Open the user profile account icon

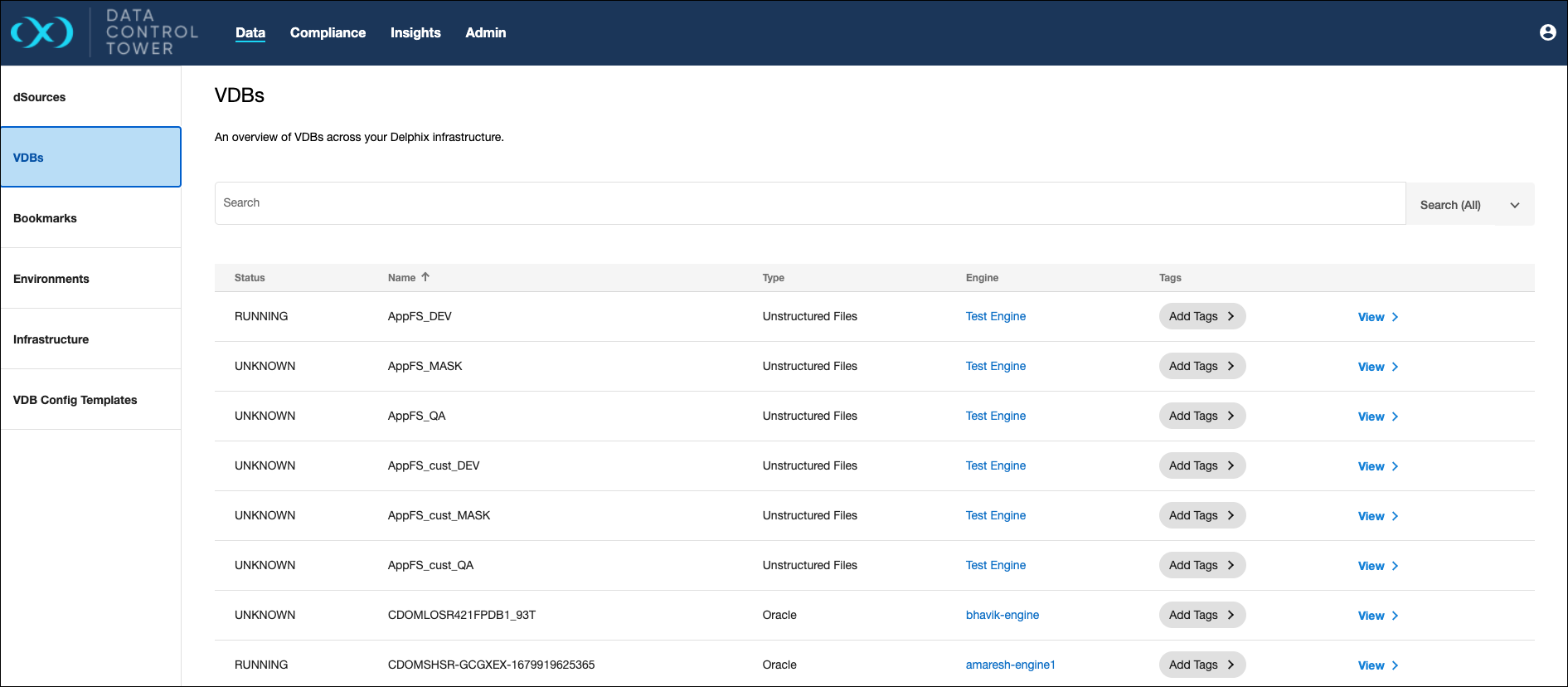click(1547, 32)
